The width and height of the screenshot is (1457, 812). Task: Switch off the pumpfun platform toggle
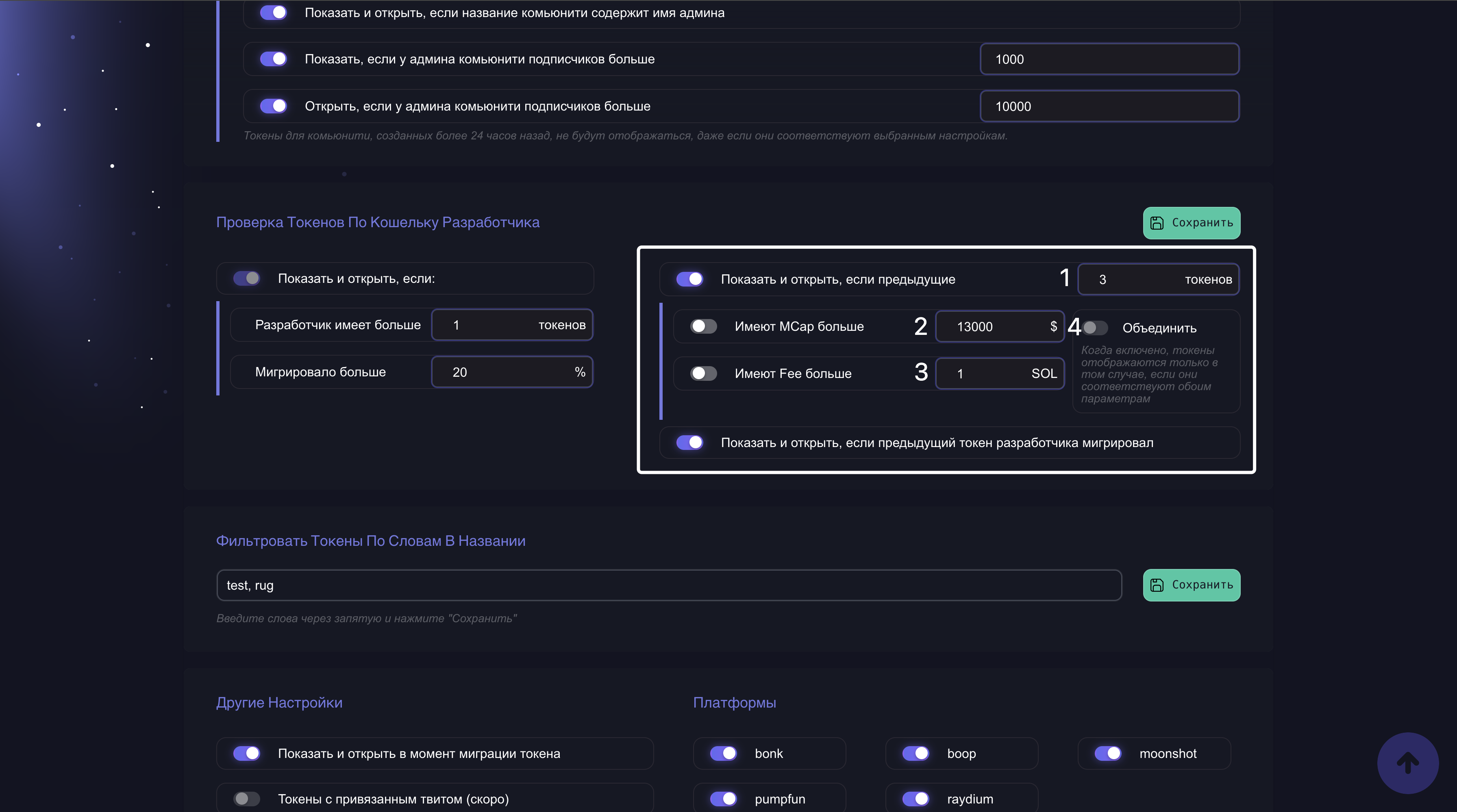point(723,799)
